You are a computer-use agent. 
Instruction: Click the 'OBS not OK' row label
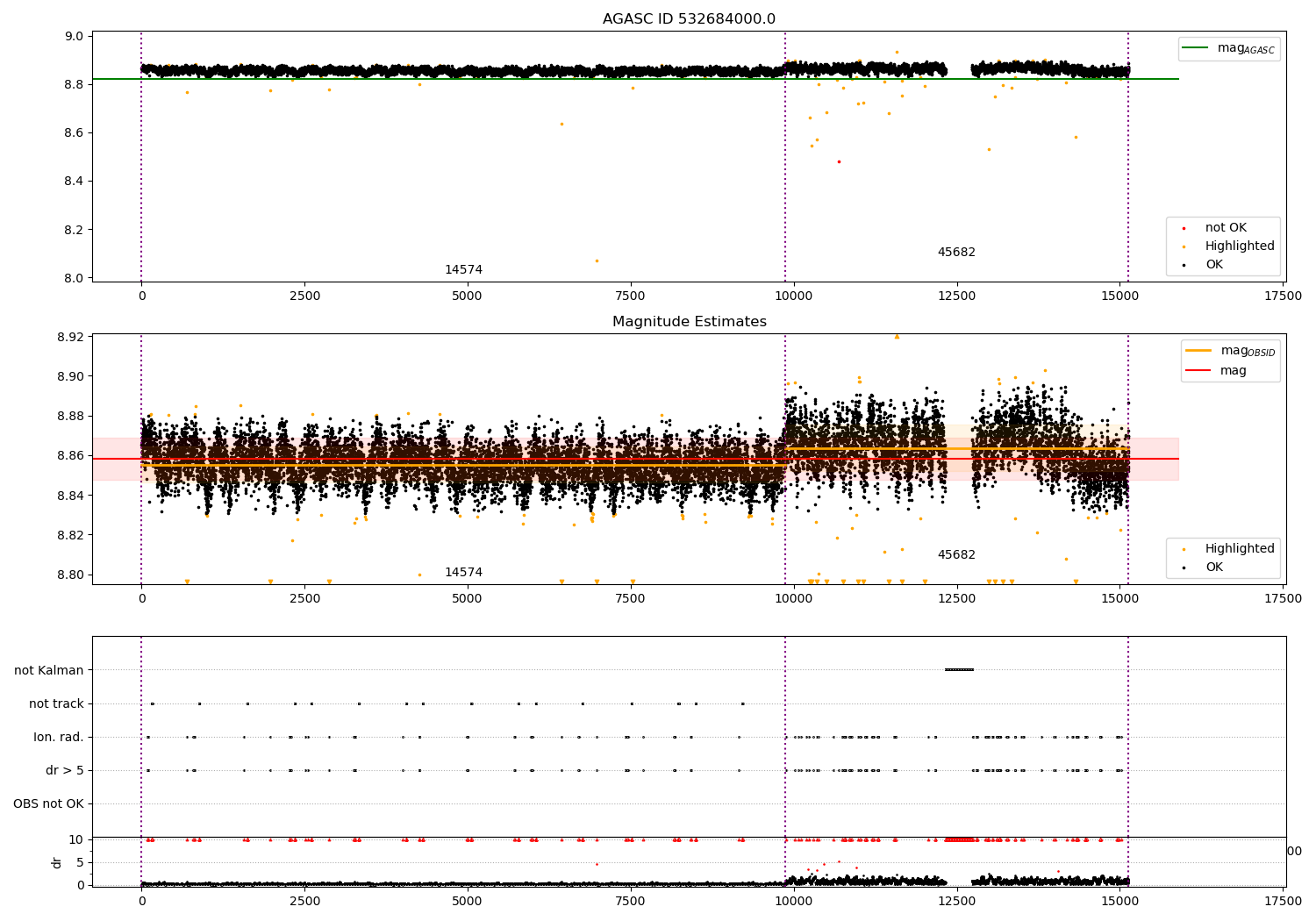tap(48, 803)
